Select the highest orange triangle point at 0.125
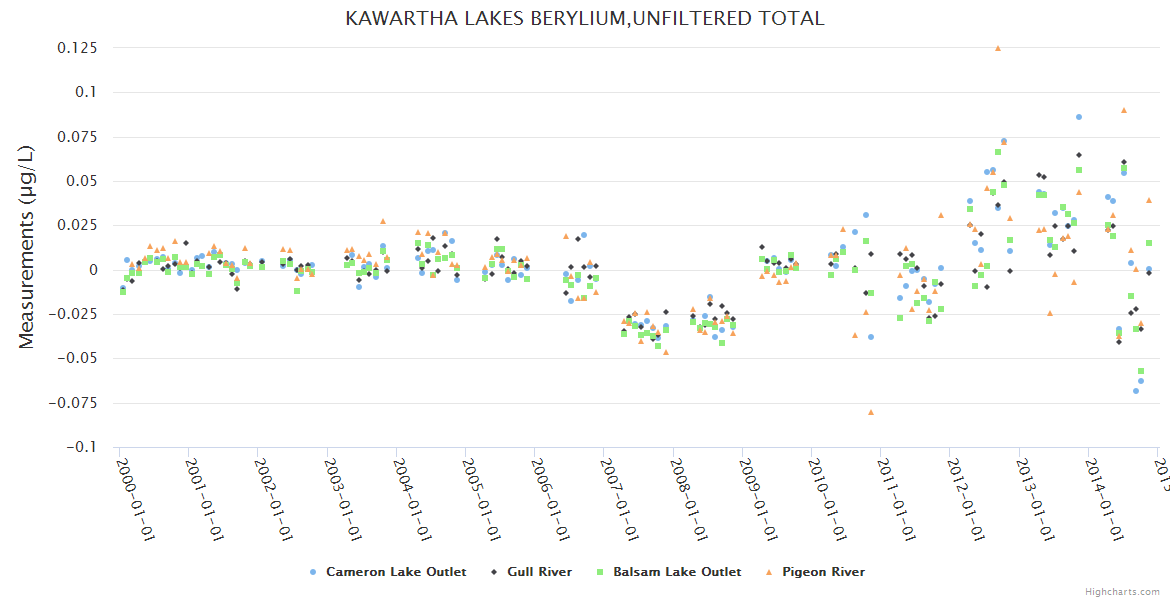This screenshot has height=600, width=1170. click(997, 48)
